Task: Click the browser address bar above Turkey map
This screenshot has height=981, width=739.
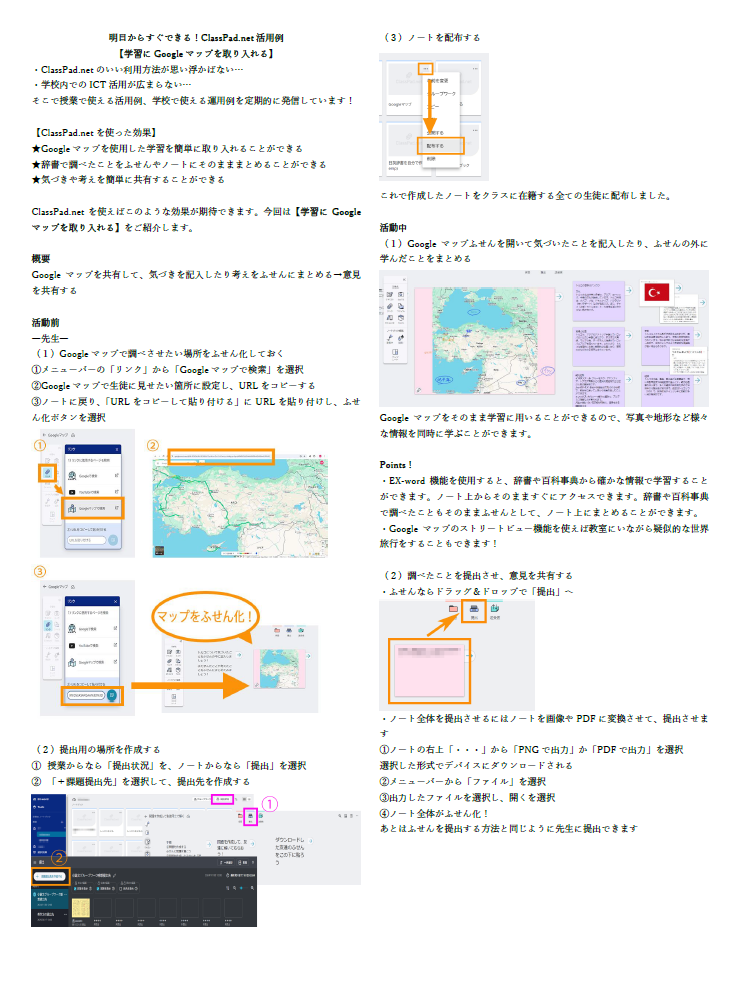Action: click(220, 456)
